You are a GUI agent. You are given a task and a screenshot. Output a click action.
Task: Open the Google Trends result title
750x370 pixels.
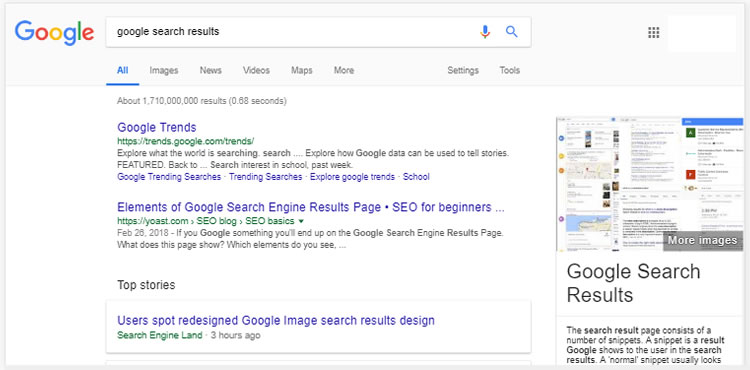(157, 128)
